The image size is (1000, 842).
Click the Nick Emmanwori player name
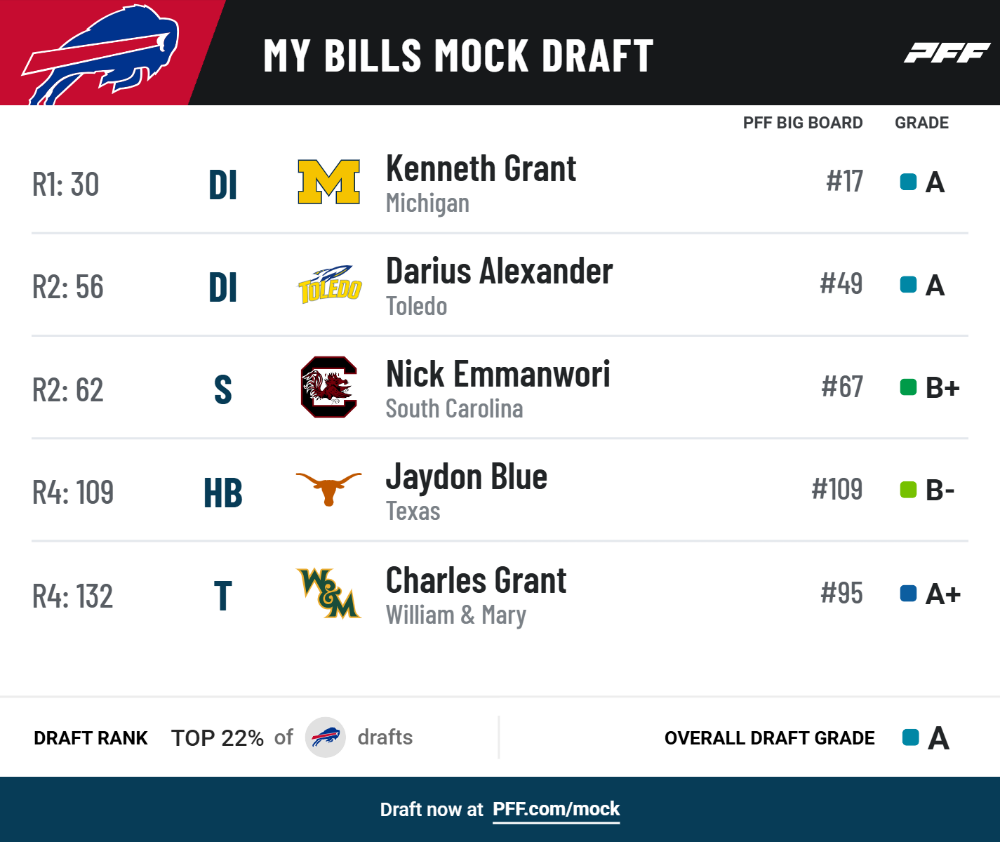[x=497, y=374]
